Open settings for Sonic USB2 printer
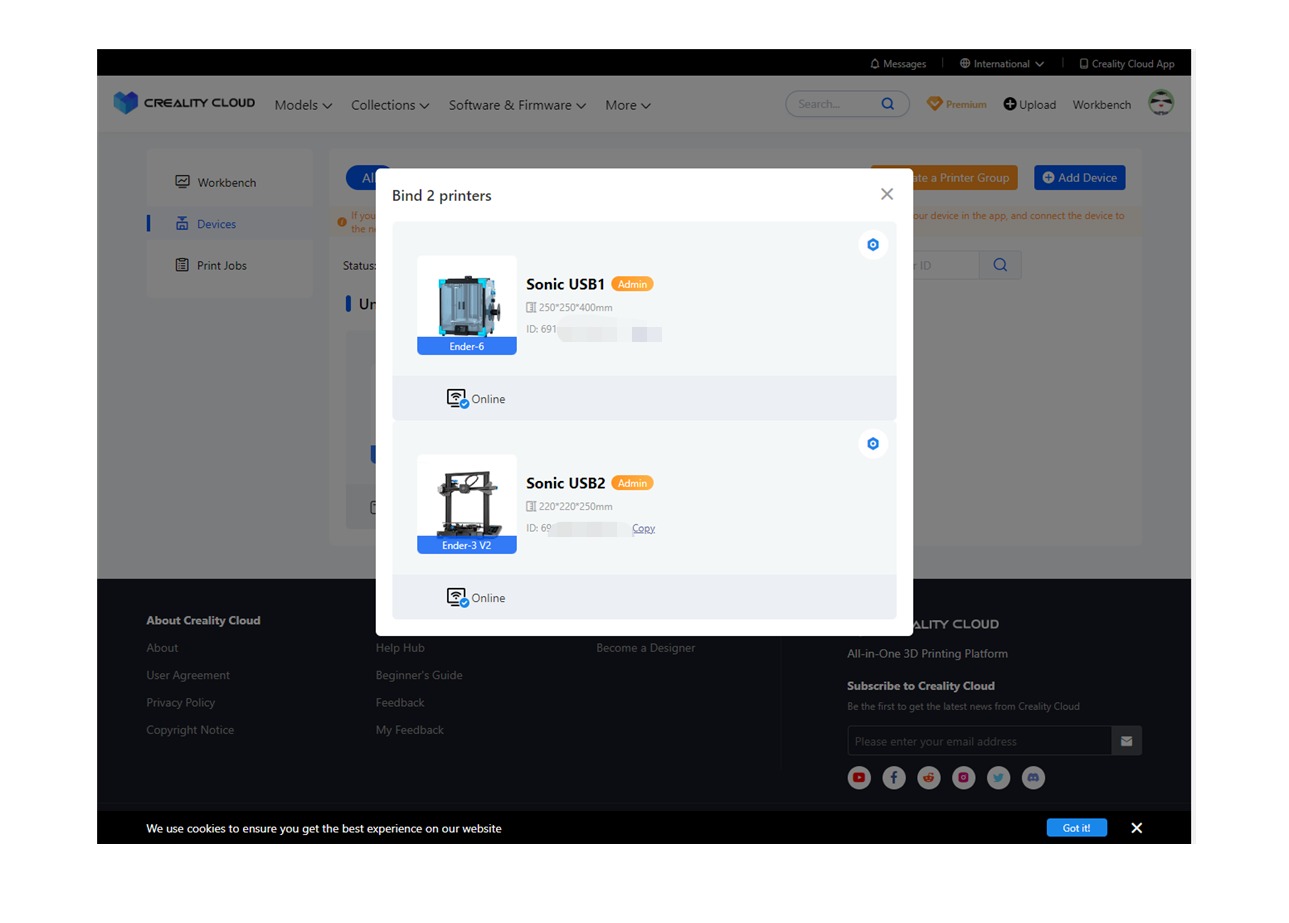The width and height of the screenshot is (1289, 923). coord(872,444)
